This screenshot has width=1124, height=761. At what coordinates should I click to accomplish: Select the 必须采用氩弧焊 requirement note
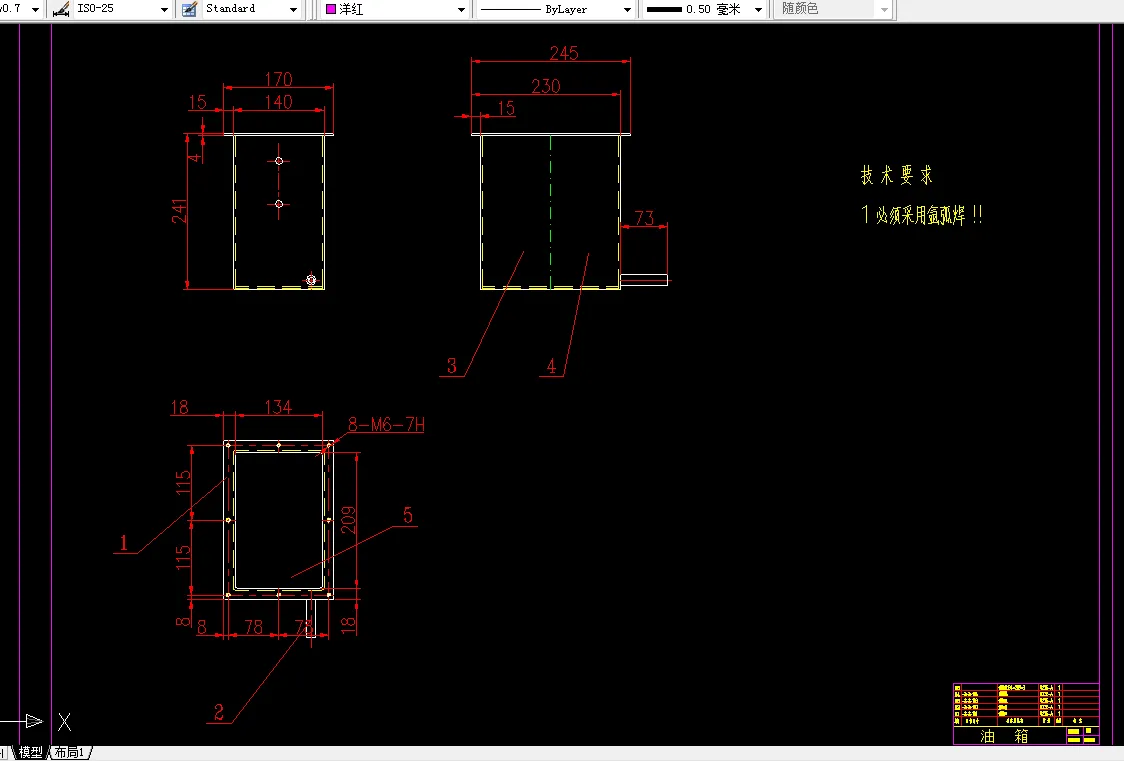(x=922, y=214)
